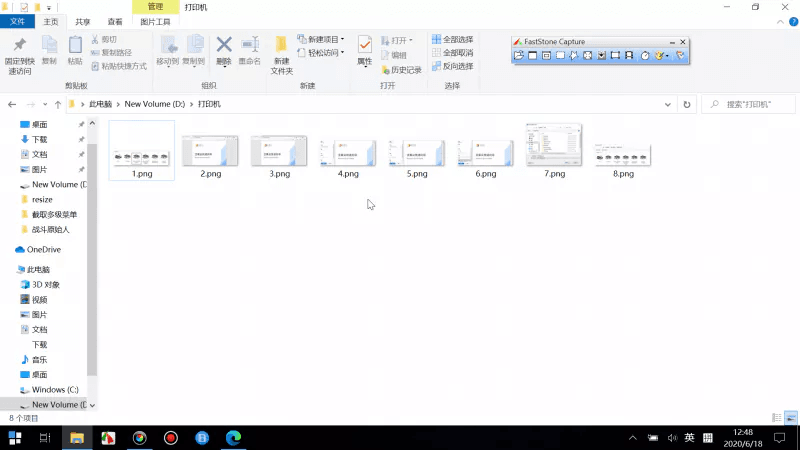Go up one folder level

(58, 104)
